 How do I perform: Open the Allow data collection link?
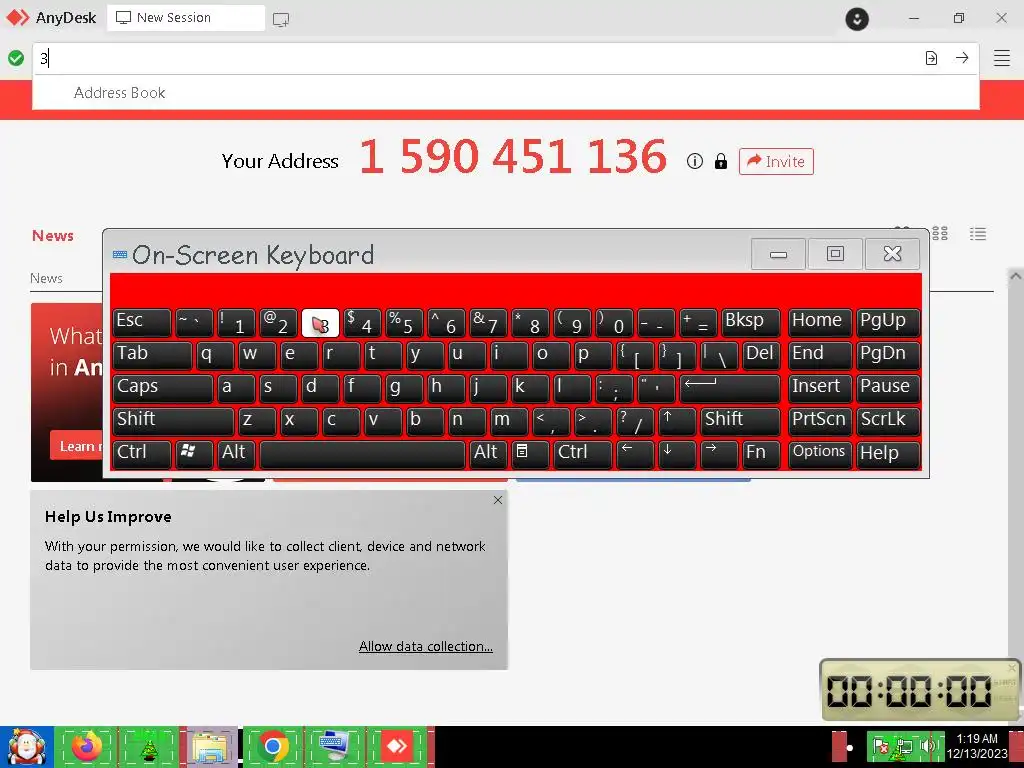426,647
